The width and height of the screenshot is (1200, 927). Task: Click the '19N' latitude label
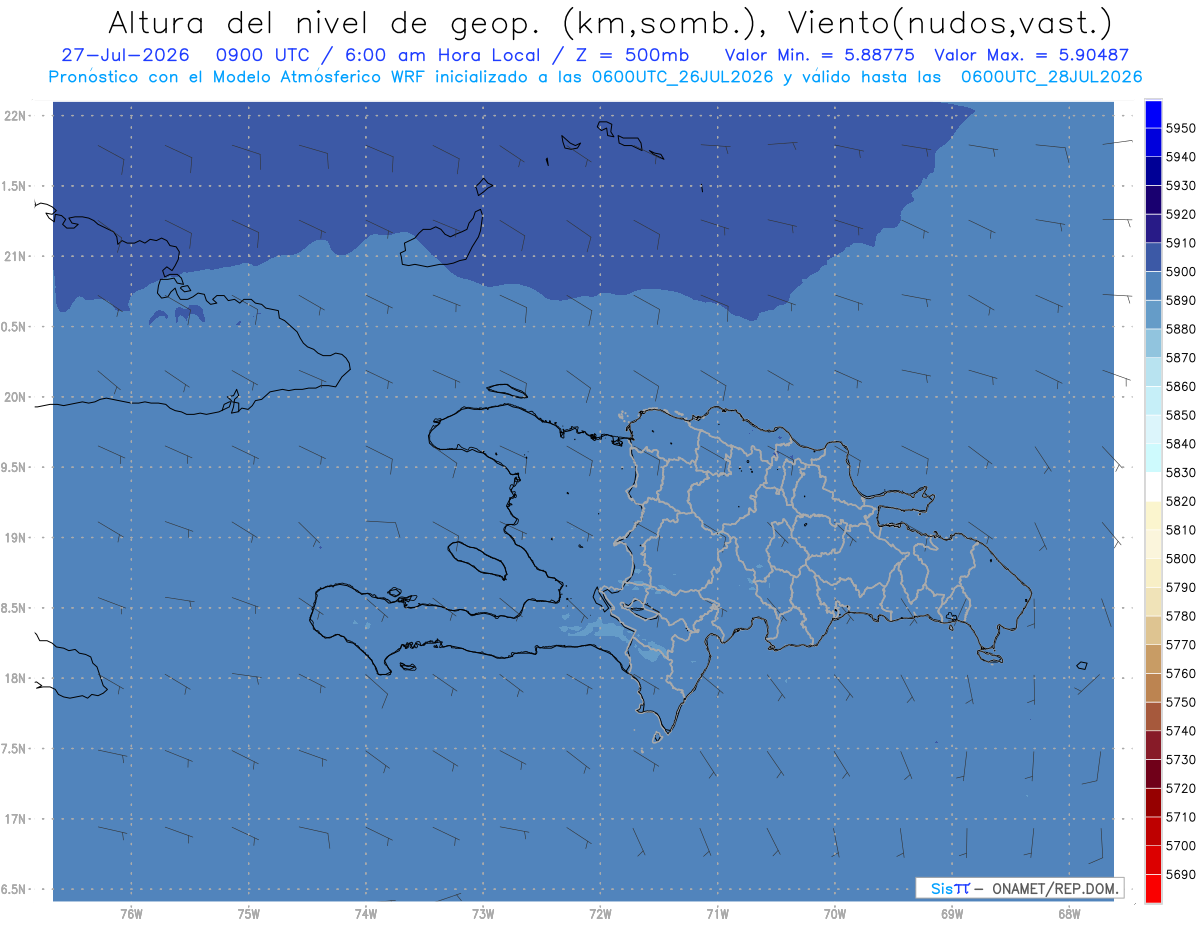click(15, 537)
